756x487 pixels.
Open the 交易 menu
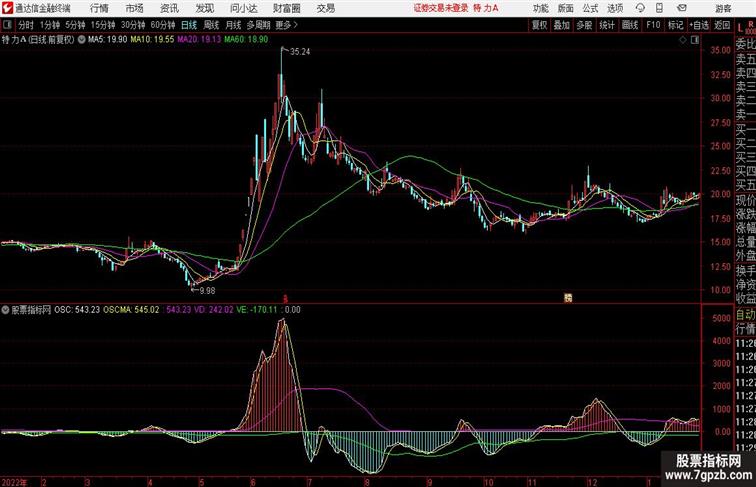tap(325, 8)
